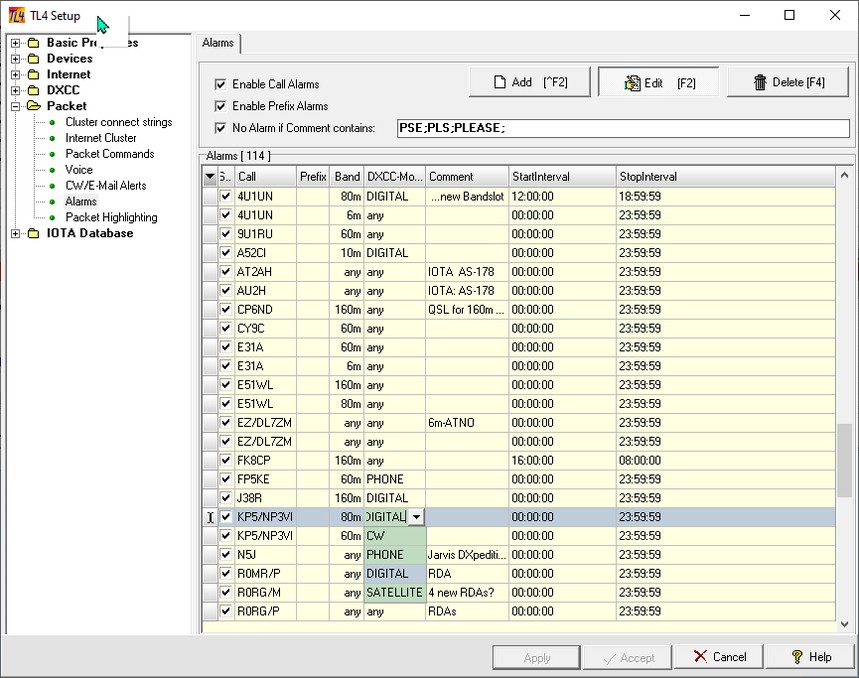Click the scrollbar down arrow of alarms list
Screen dimensions: 859x678
coord(844,624)
